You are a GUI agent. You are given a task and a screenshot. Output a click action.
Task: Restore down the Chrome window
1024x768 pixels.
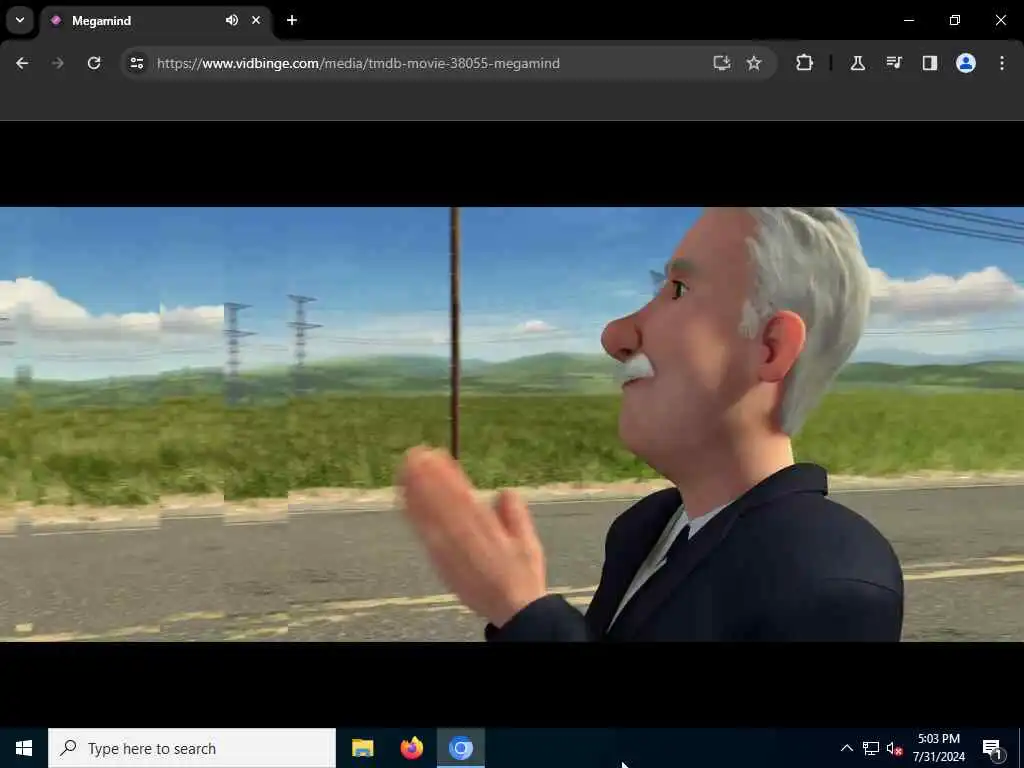955,20
